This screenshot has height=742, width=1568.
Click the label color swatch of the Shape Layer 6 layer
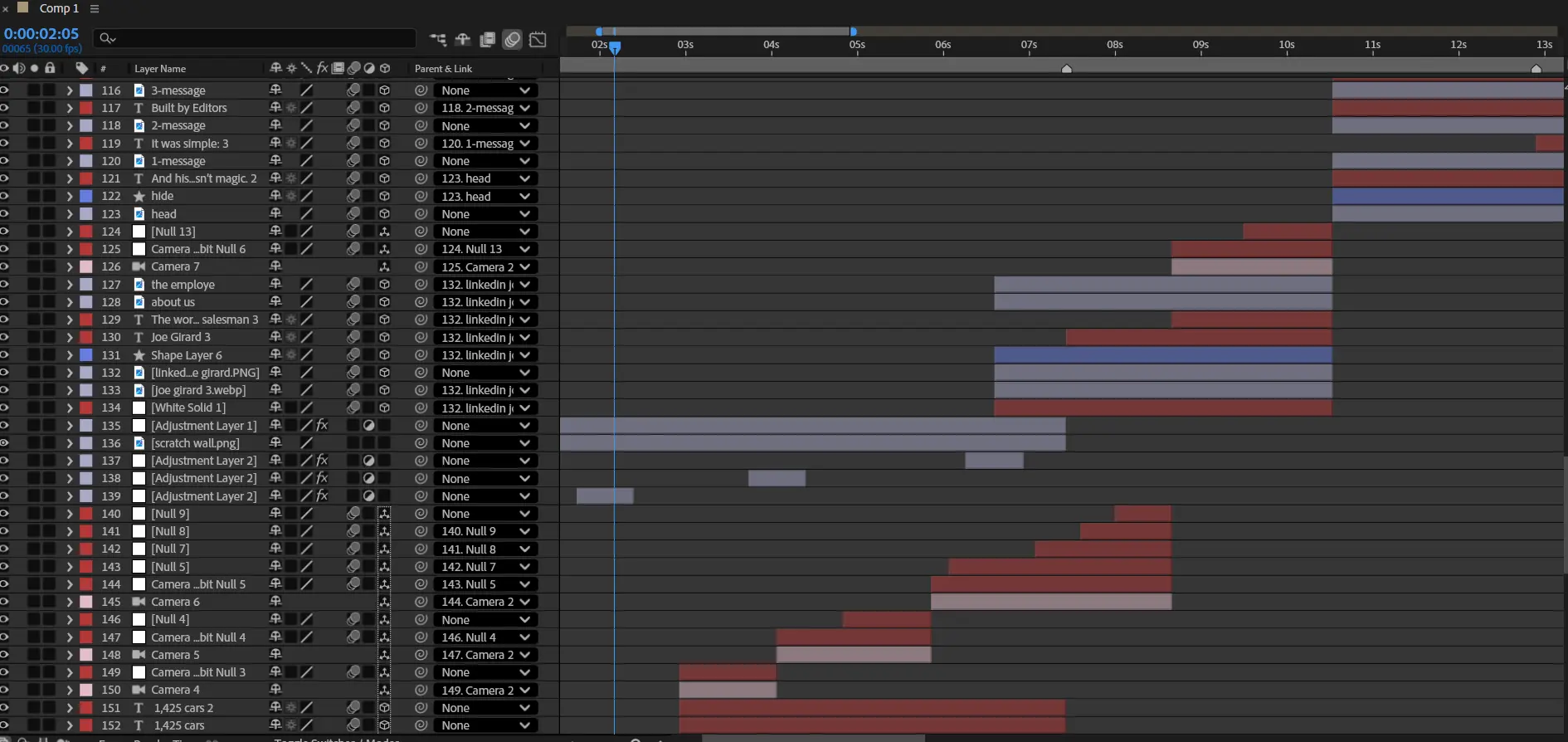click(85, 355)
